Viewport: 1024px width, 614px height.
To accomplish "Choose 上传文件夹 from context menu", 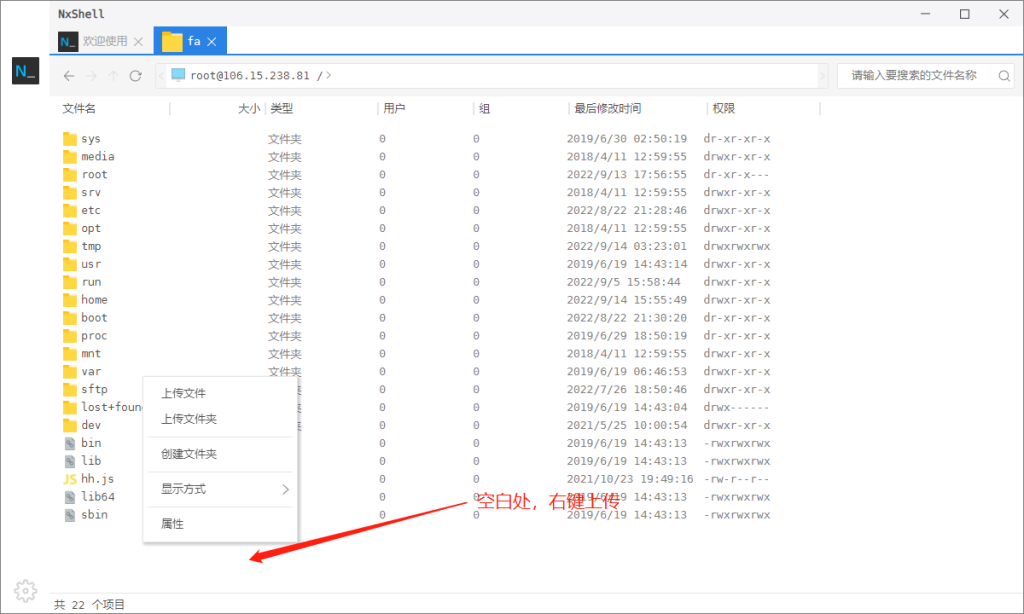I will click(x=189, y=419).
